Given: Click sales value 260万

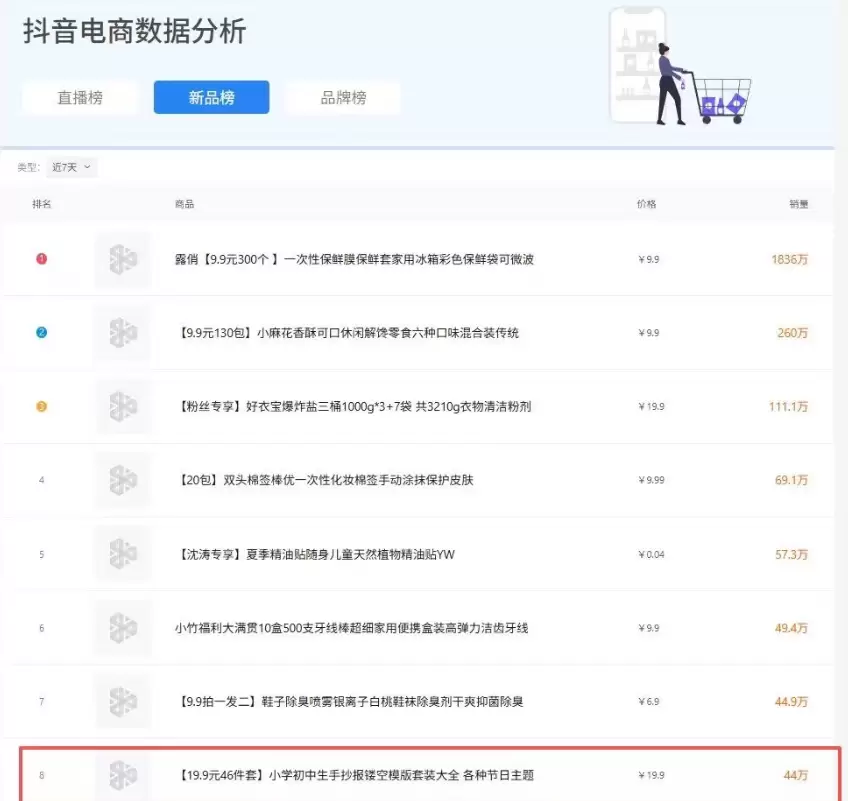Looking at the screenshot, I should coord(792,333).
